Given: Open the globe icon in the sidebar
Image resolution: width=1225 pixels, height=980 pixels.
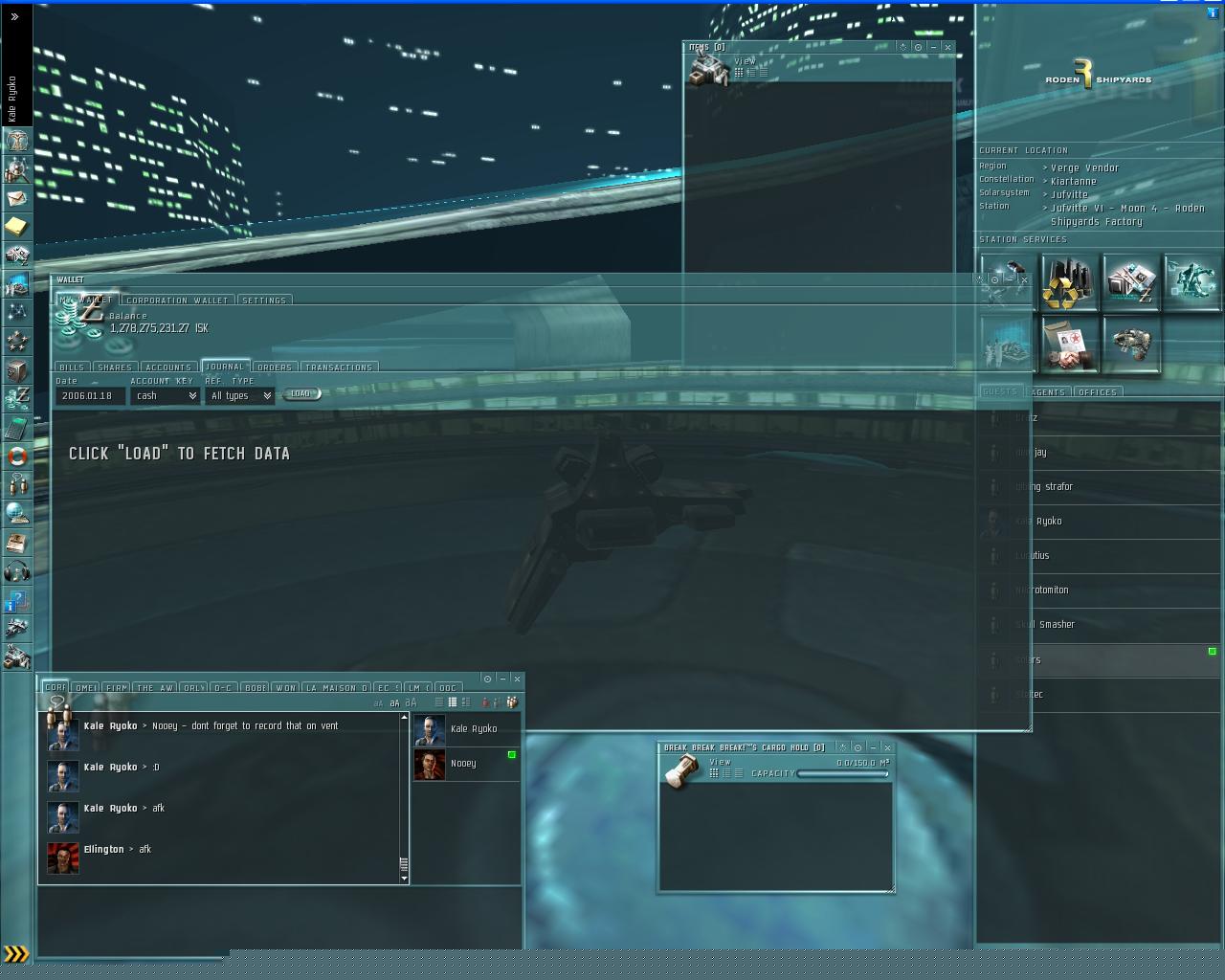Looking at the screenshot, I should [16, 514].
